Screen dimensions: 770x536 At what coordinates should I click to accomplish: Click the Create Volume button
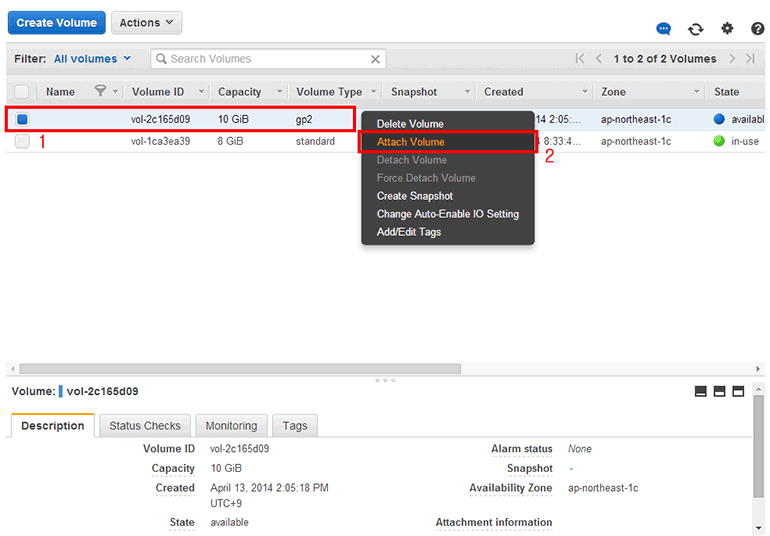coord(56,22)
